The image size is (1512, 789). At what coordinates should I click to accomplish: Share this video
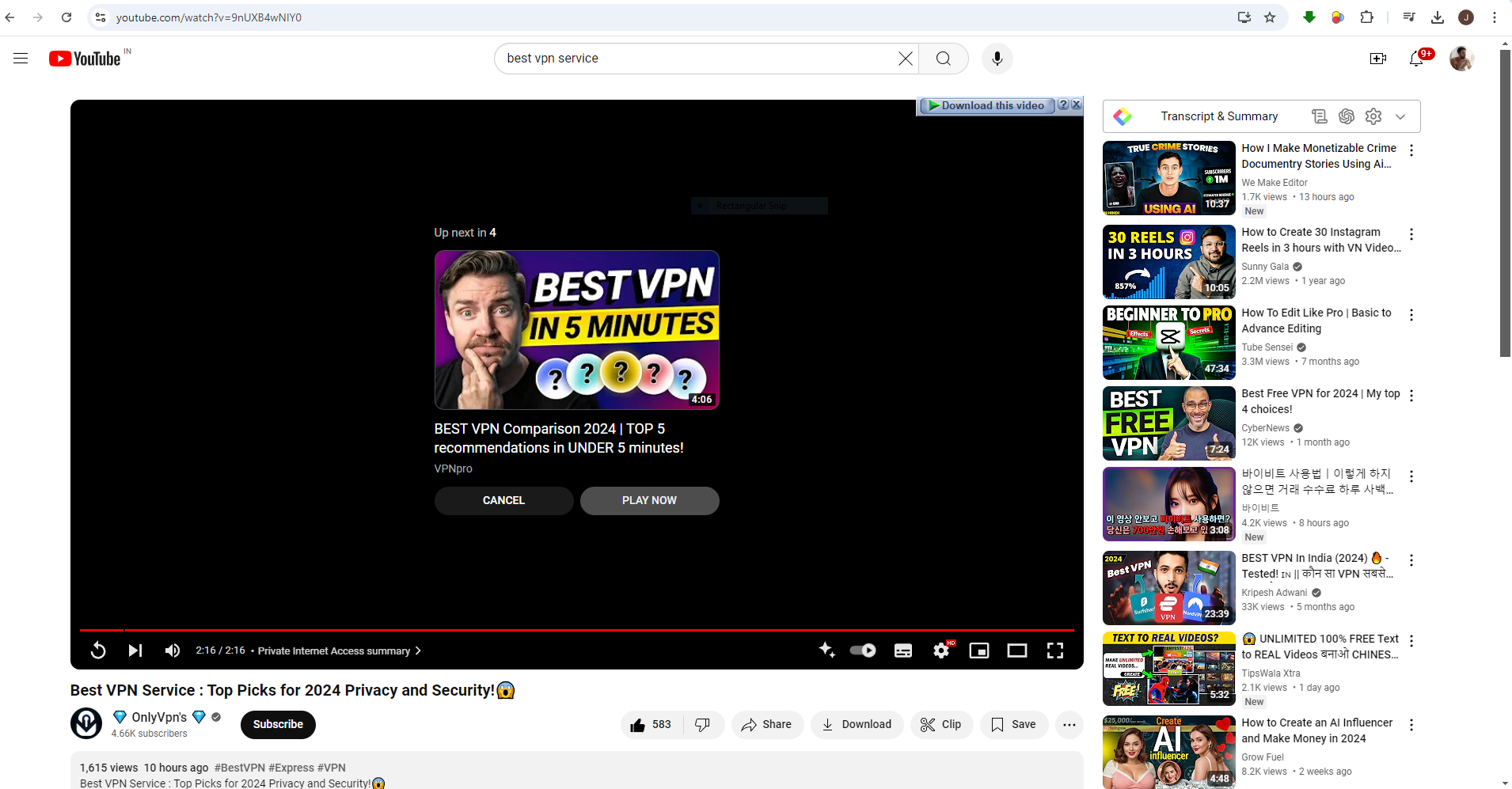[x=767, y=724]
